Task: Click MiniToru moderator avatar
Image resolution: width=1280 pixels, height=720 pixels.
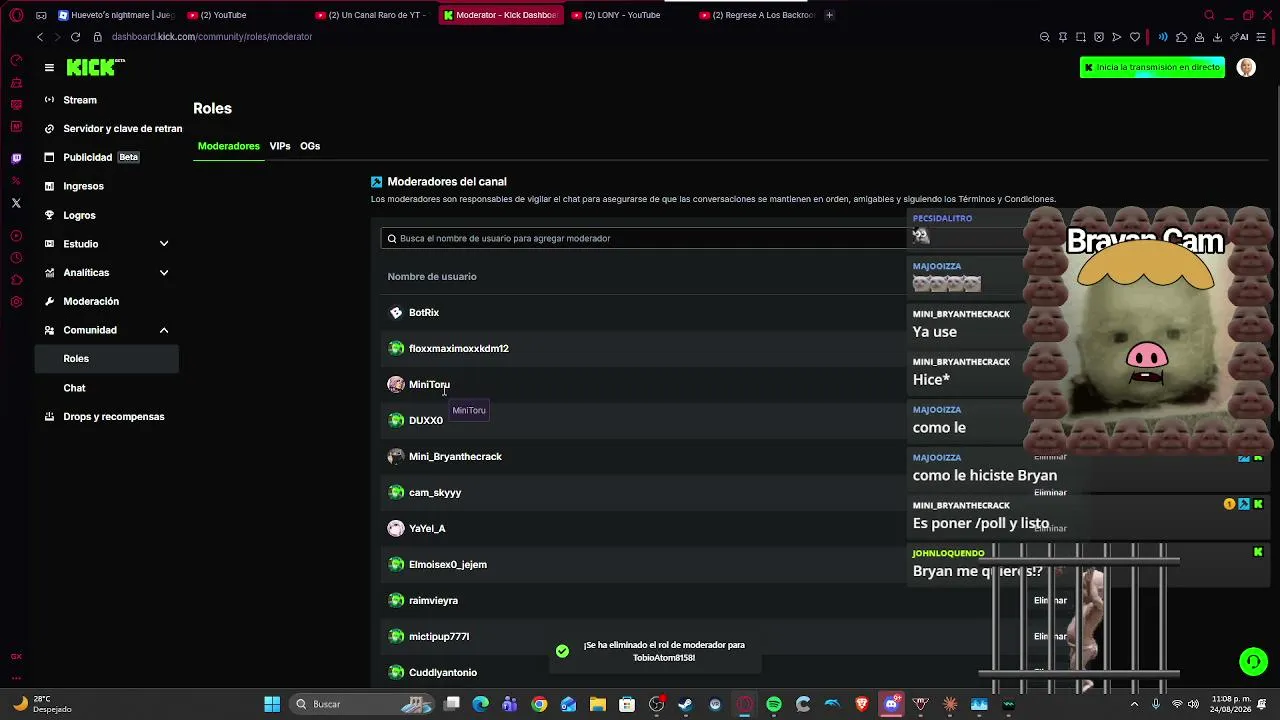Action: coord(396,385)
